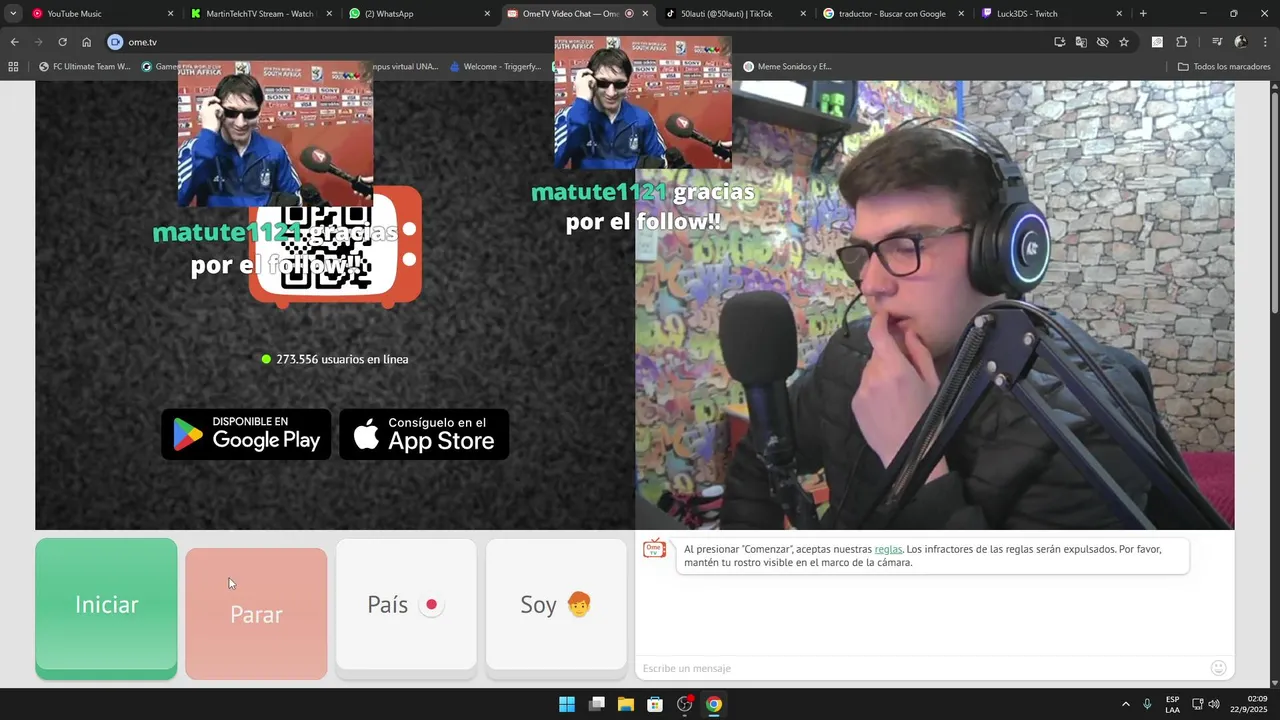1280x720 pixels.
Task: Click the microphone tray icon
Action: tap(1147, 704)
